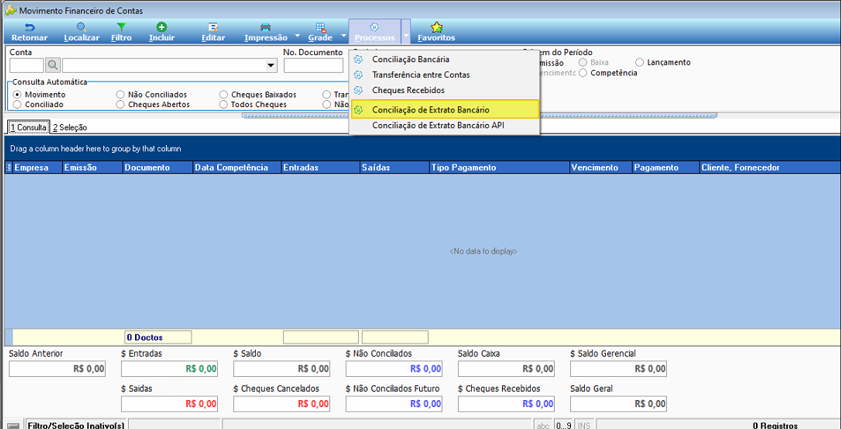Click the Retornar back arrow icon
Screen dimensions: 841x429
coord(29,28)
